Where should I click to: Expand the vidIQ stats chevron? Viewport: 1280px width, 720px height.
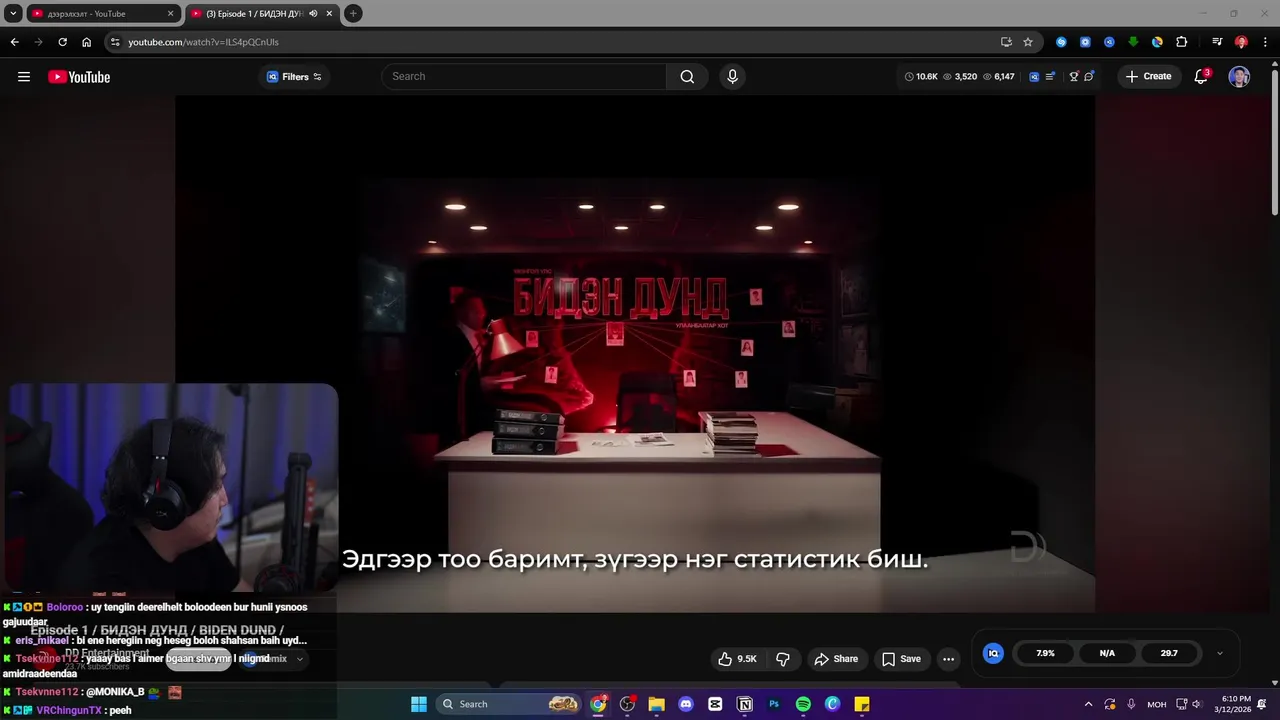(1219, 653)
